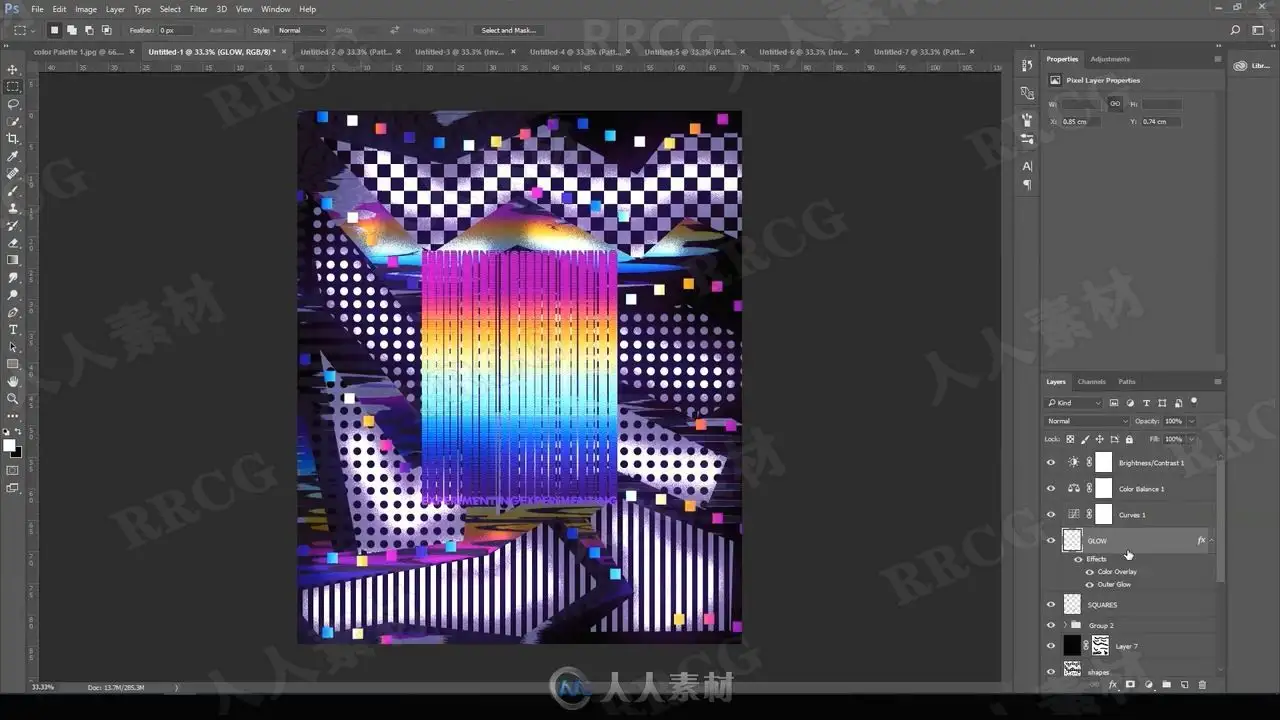Select the Move tool
Image resolution: width=1280 pixels, height=720 pixels.
click(x=13, y=69)
